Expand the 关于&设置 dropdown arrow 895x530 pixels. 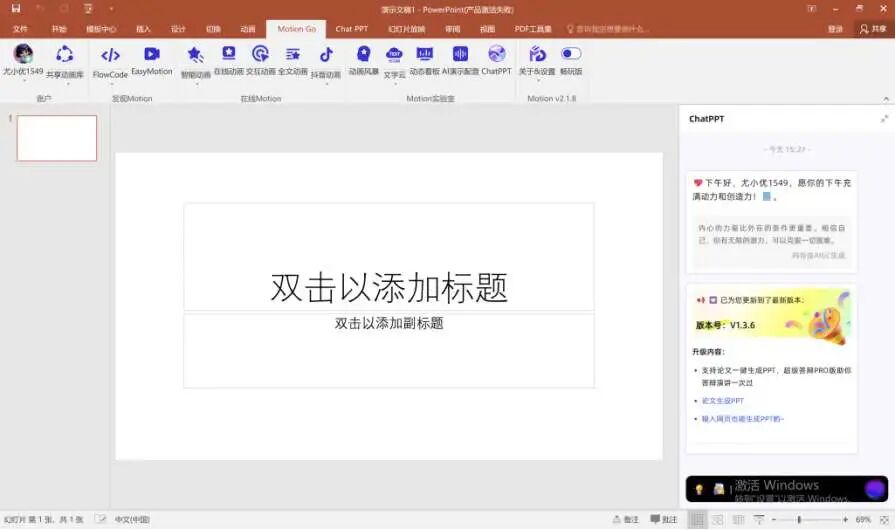point(538,81)
